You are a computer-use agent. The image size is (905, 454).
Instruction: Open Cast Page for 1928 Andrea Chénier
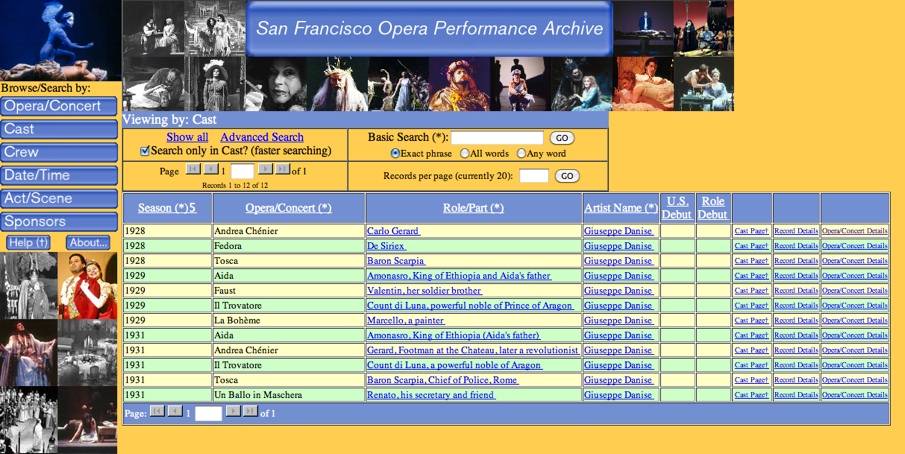pos(751,231)
